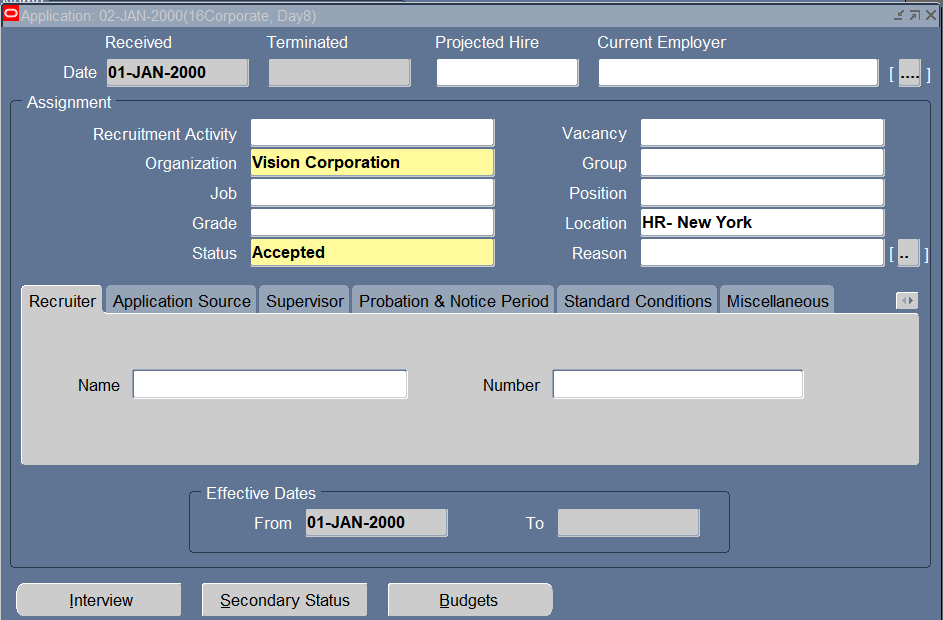Viewport: 943px width, 620px height.
Task: Click the Oracle icon in title bar
Action: (x=11, y=15)
